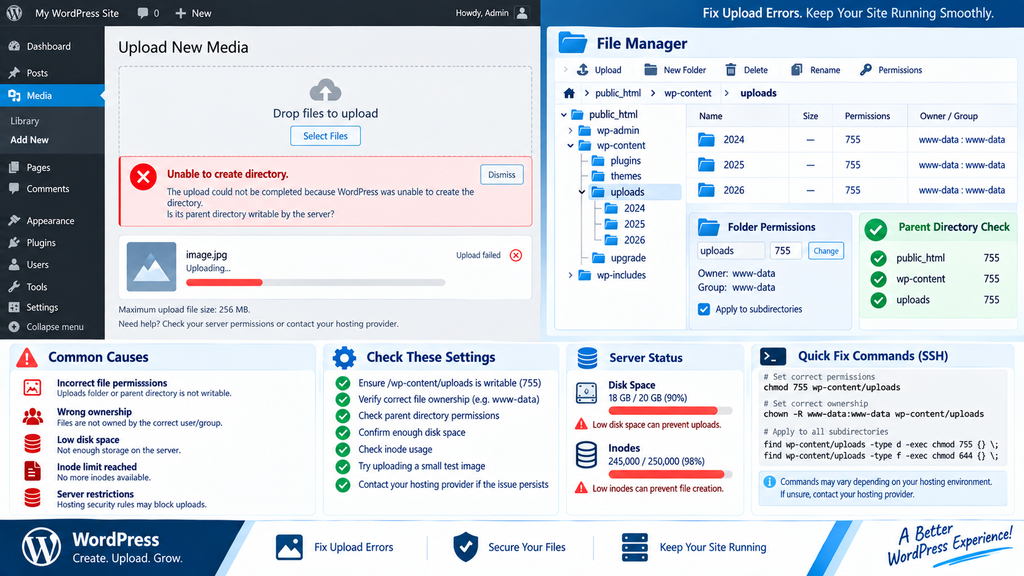The image size is (1024, 576).
Task: Click the New link in admin bar
Action: click(x=193, y=13)
